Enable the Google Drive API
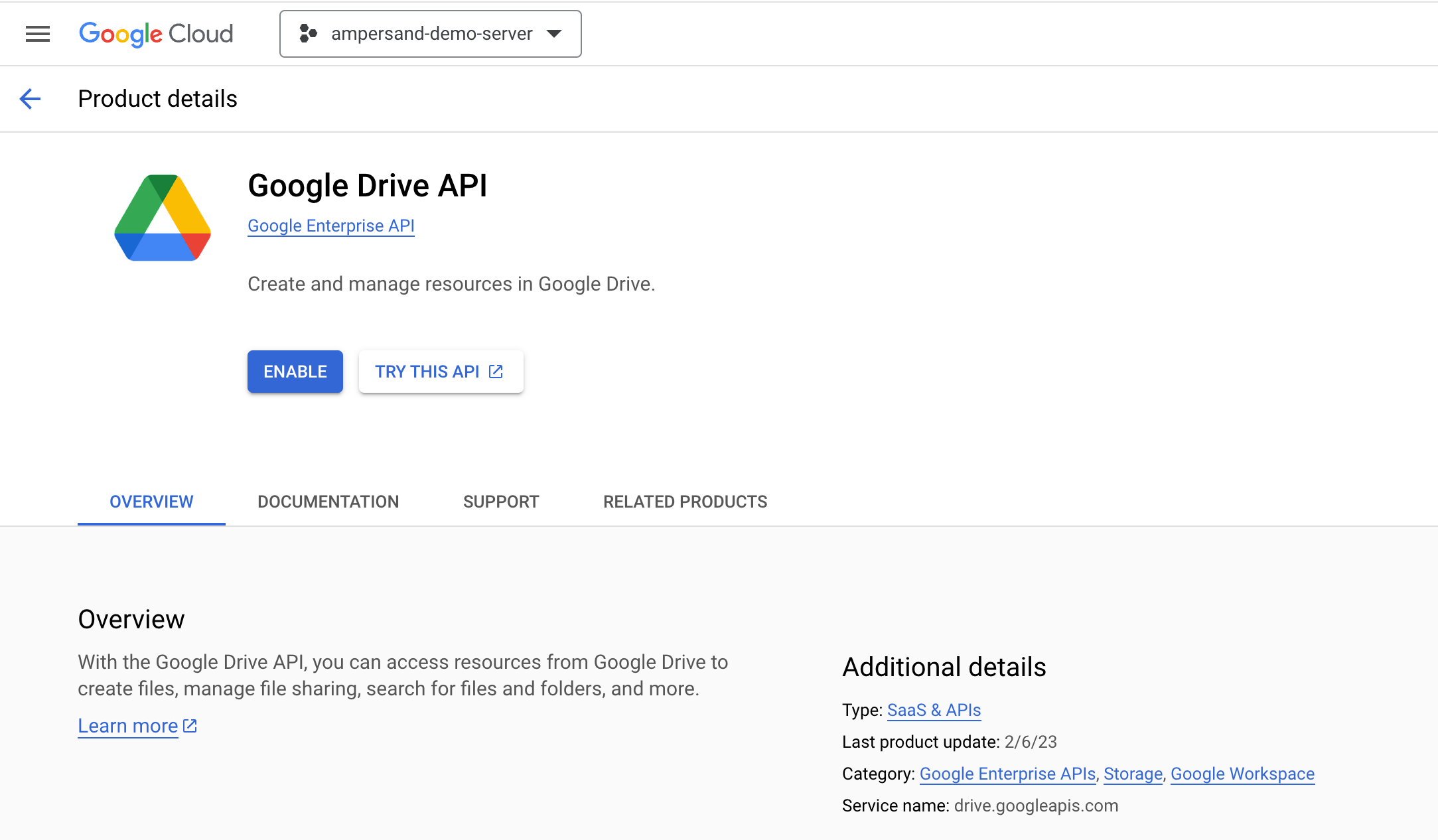 pyautogui.click(x=295, y=372)
